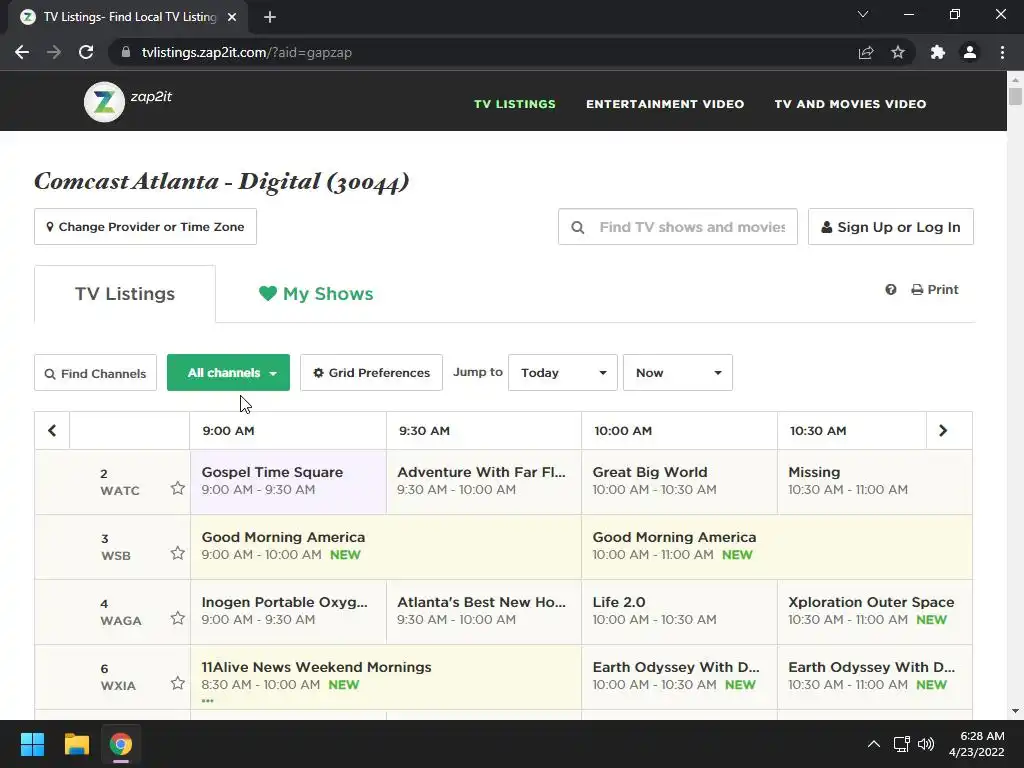Screen dimensions: 1024x768
Task: Open Adventure With Far Fl... listing
Action: (x=484, y=481)
